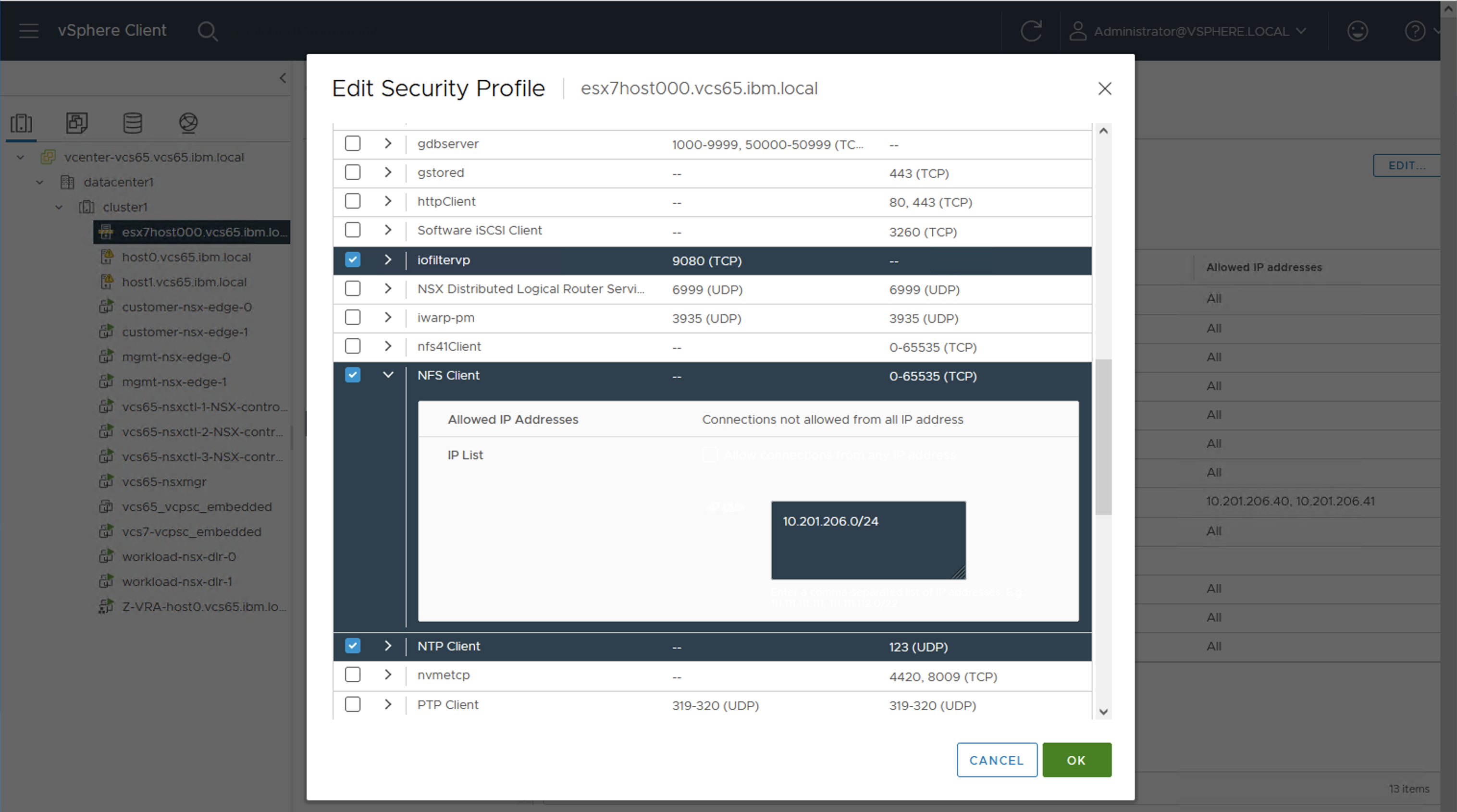Switch to Hosts and Clusters view
The height and width of the screenshot is (812, 1457).
click(22, 123)
